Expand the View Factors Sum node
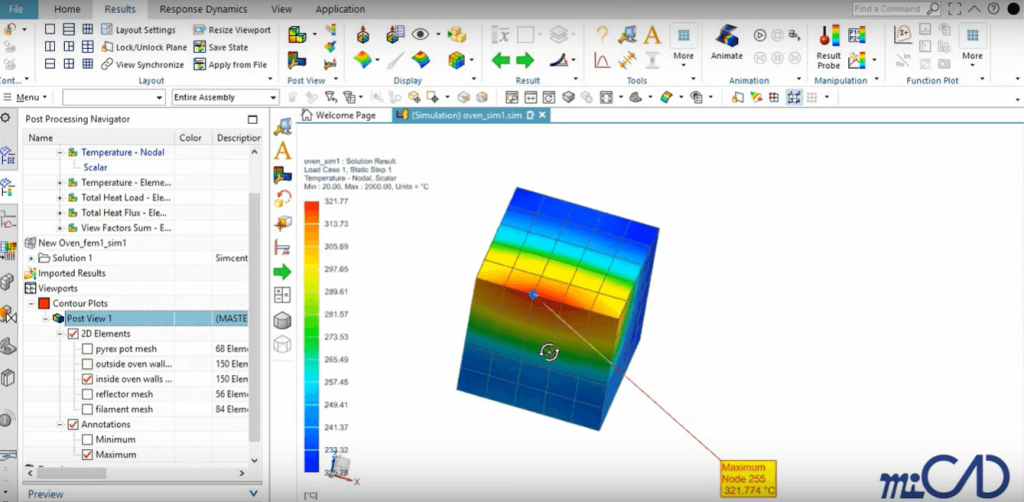The image size is (1024, 502). pos(60,228)
